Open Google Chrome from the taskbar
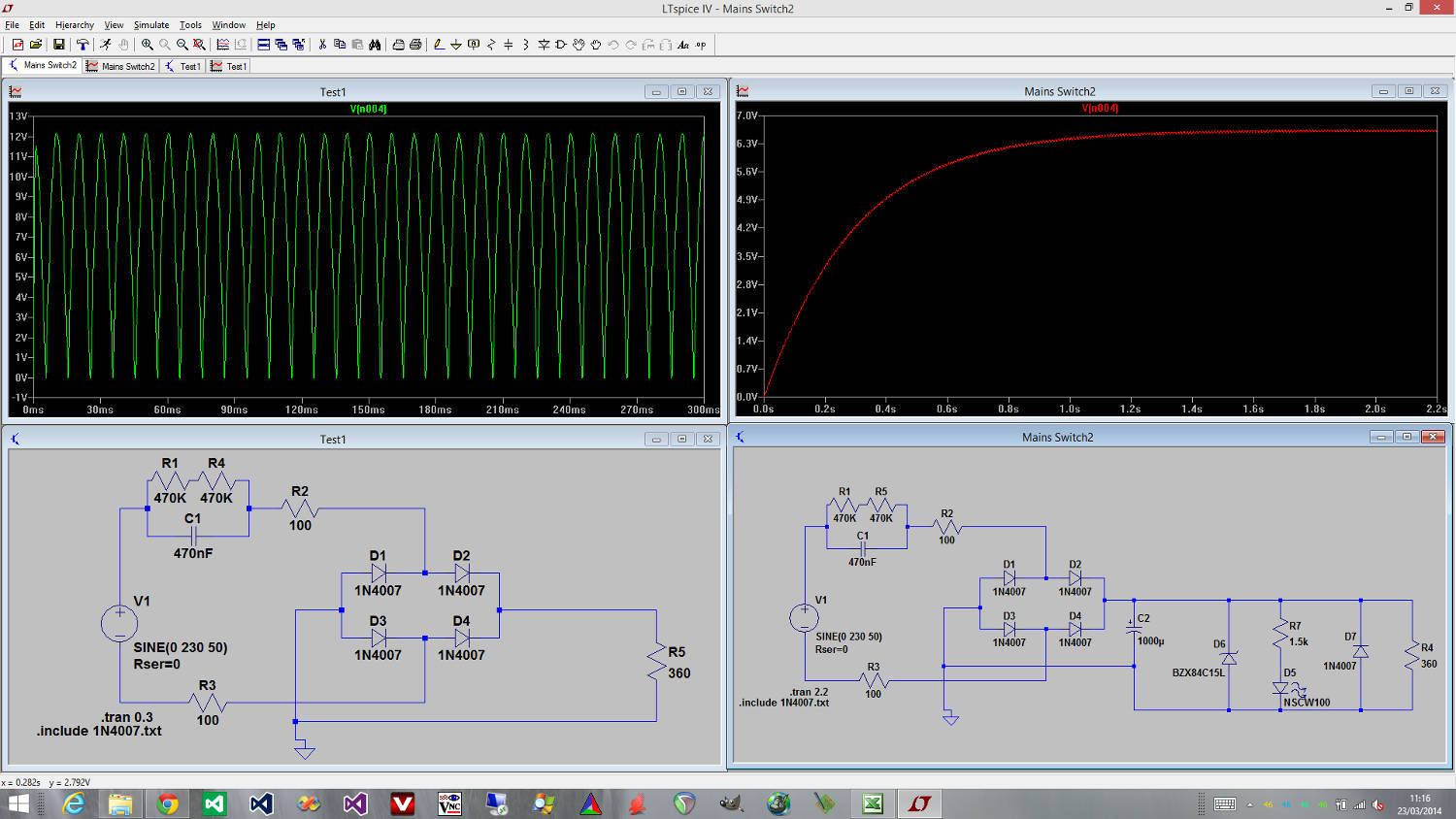The height and width of the screenshot is (819, 1456). pyautogui.click(x=167, y=803)
